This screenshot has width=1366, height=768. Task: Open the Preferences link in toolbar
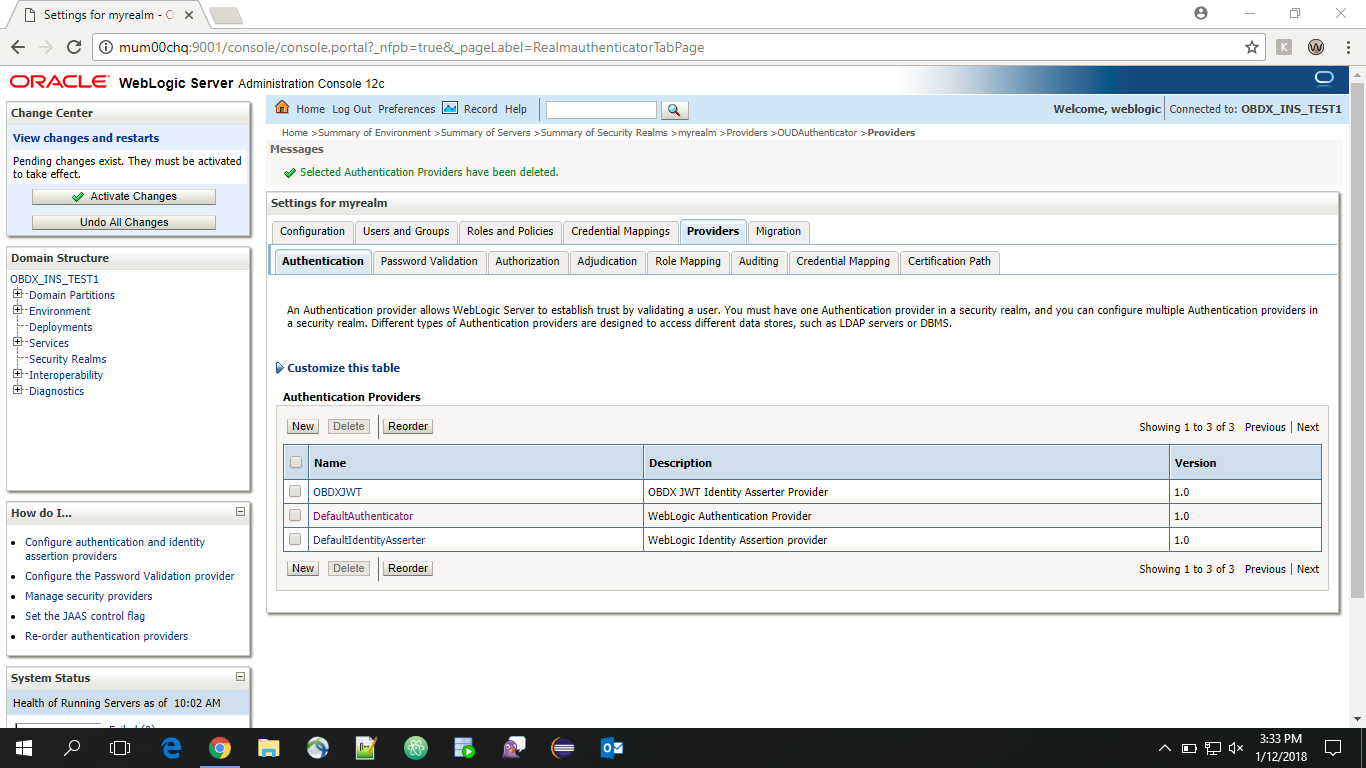tap(406, 109)
